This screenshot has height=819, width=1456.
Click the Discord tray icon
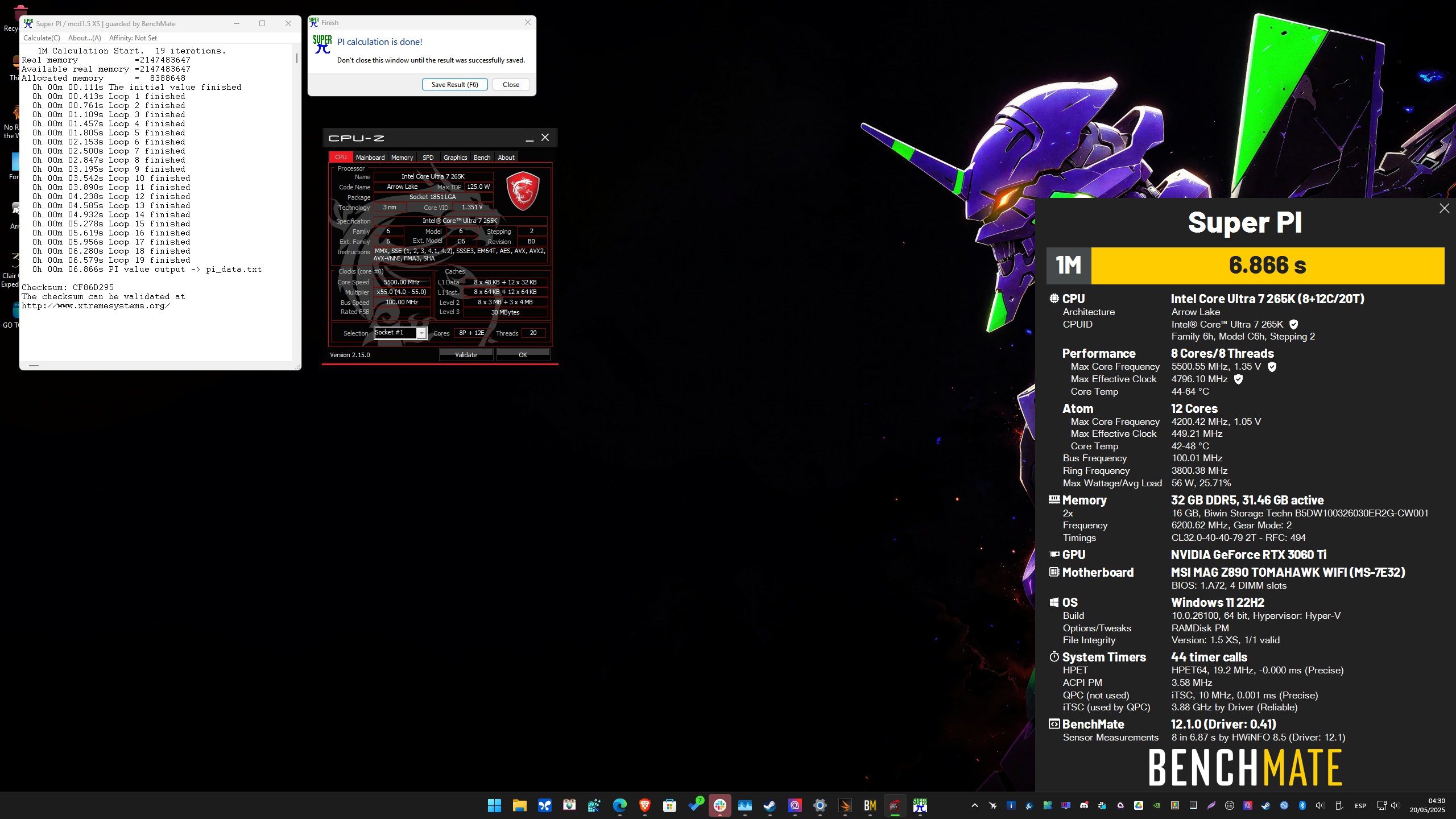click(x=1084, y=805)
